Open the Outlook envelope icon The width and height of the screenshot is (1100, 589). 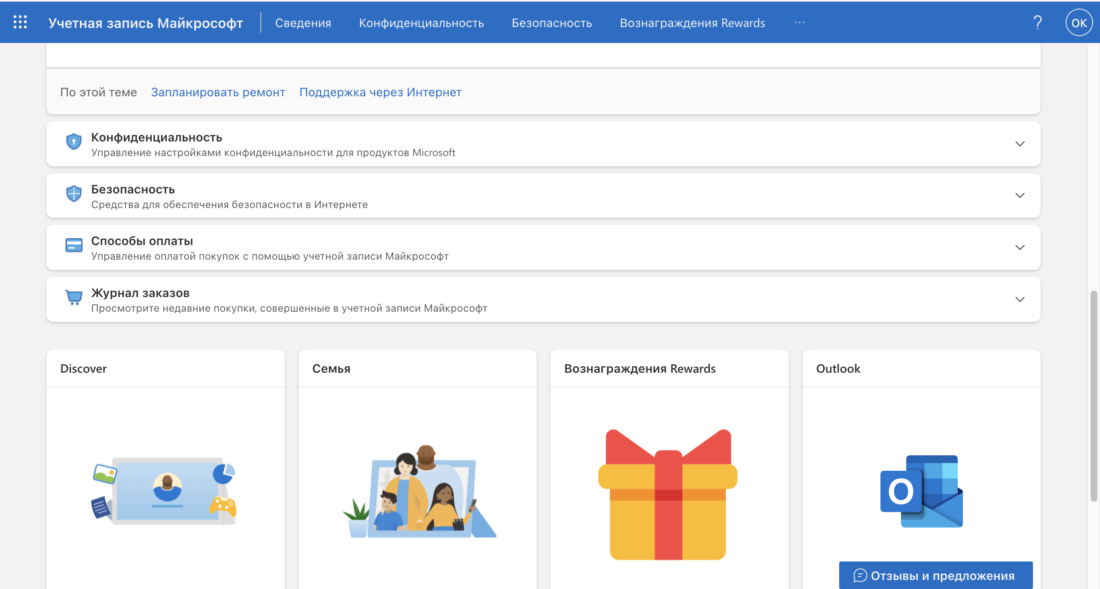coord(920,492)
